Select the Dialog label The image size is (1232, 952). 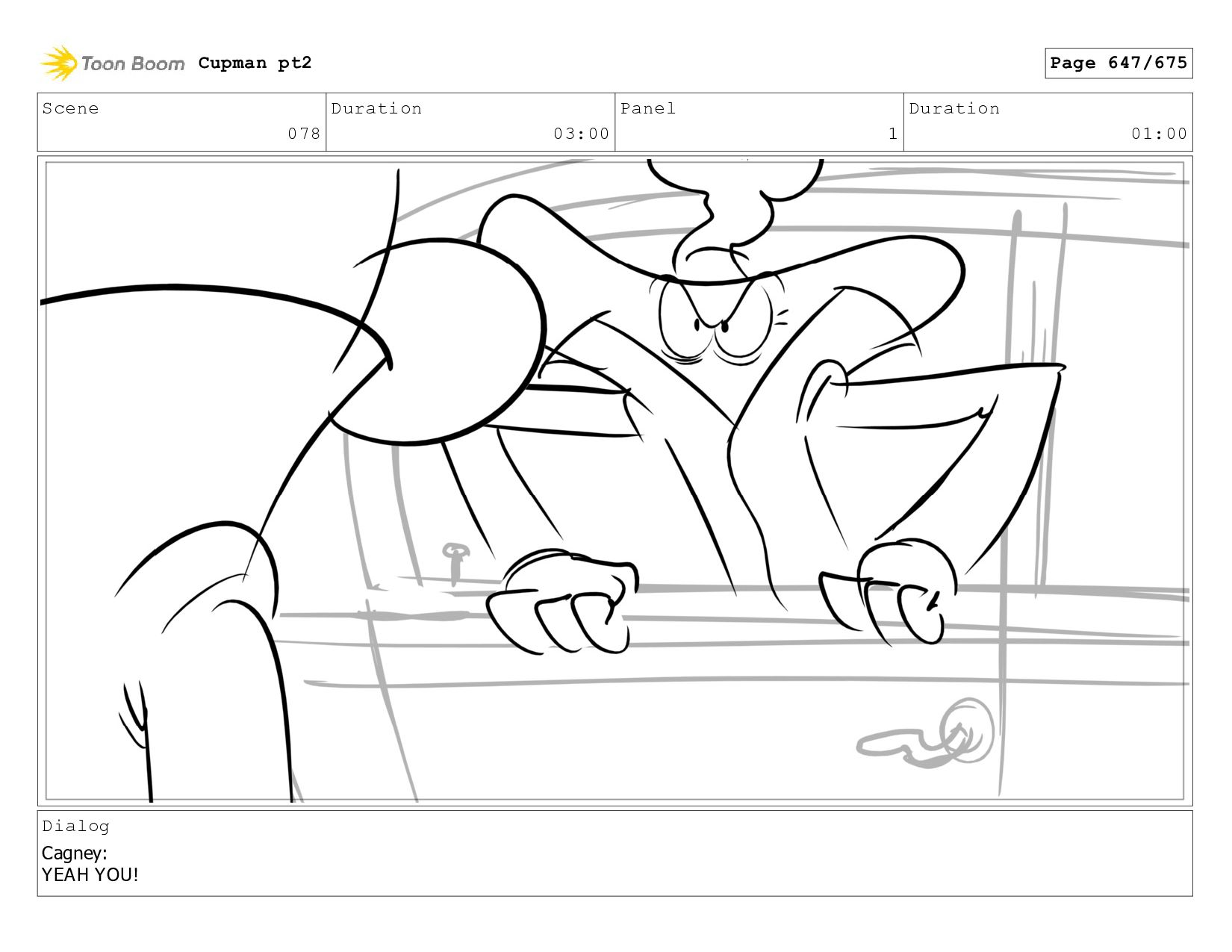point(75,826)
